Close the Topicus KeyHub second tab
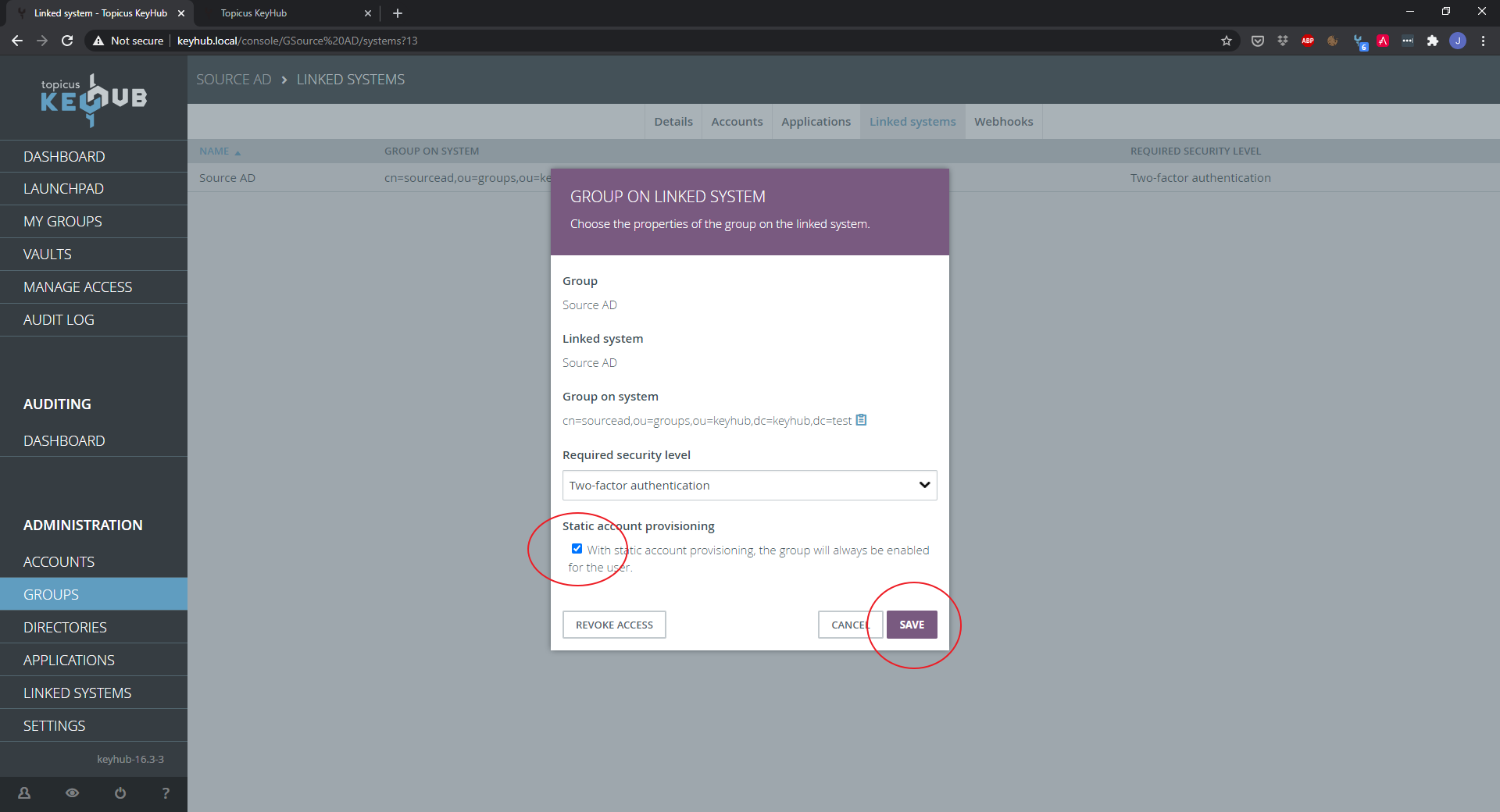This screenshot has height=812, width=1500. pyautogui.click(x=368, y=13)
